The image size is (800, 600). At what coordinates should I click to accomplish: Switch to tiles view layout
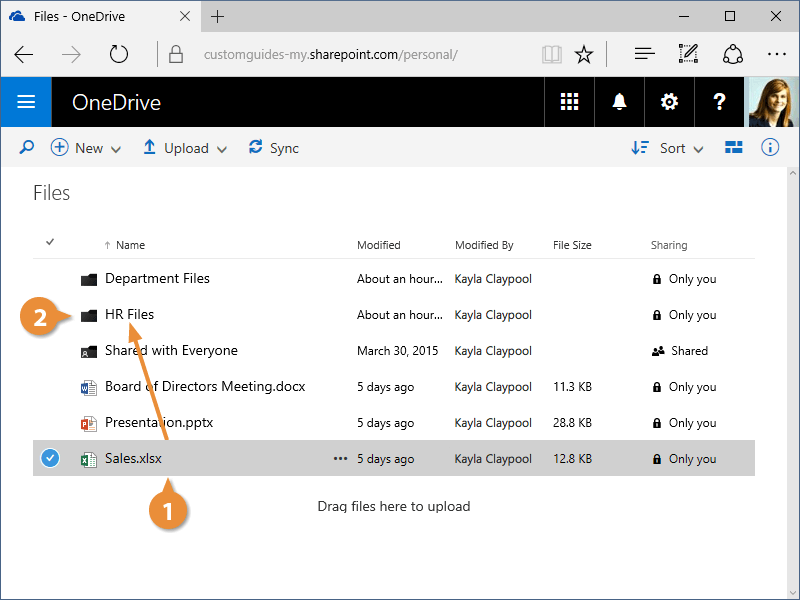(734, 148)
